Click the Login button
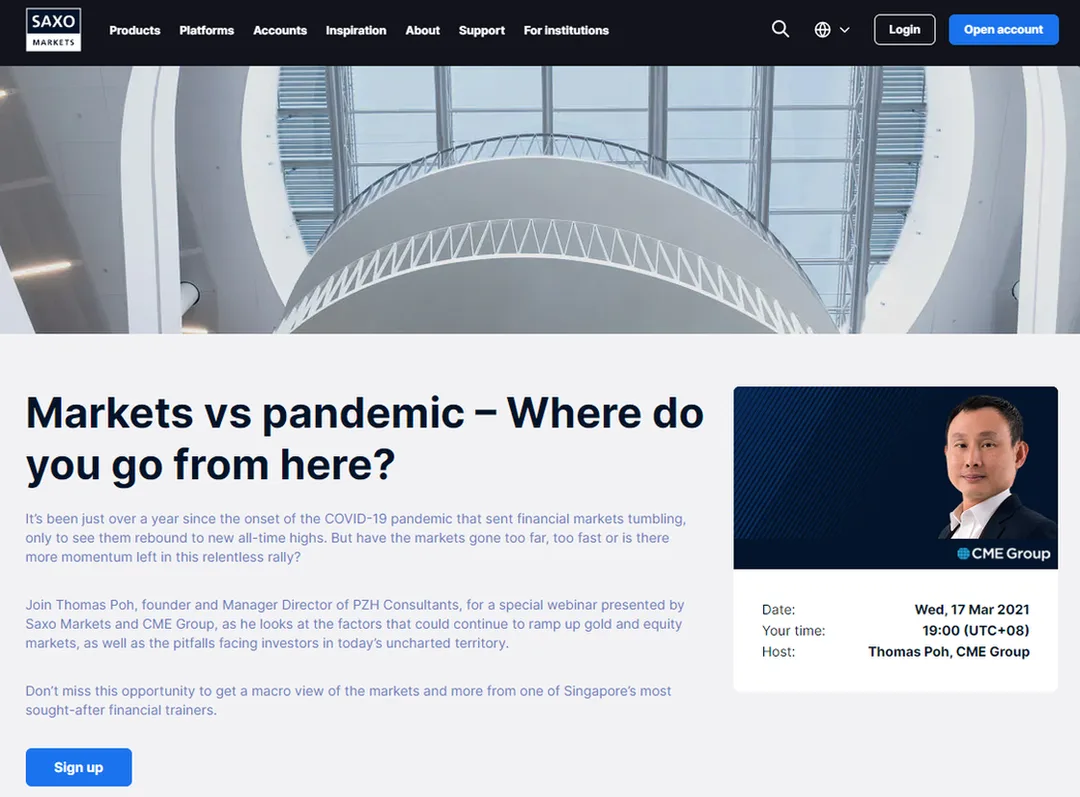1080x797 pixels. pyautogui.click(x=904, y=30)
